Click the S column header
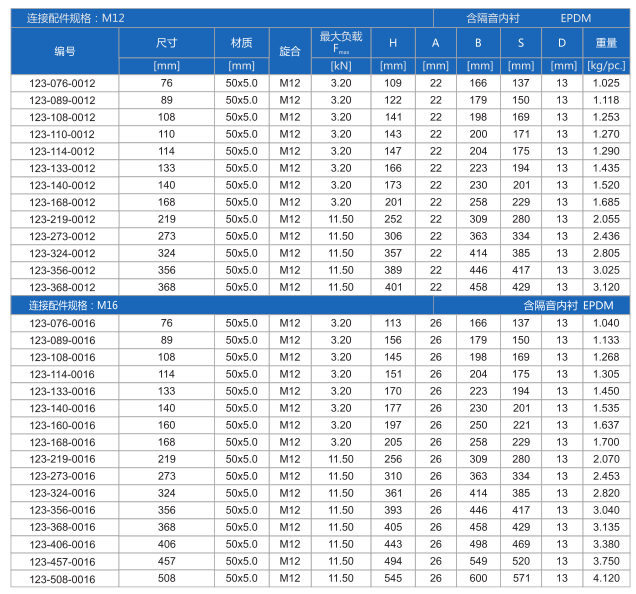 coord(521,43)
